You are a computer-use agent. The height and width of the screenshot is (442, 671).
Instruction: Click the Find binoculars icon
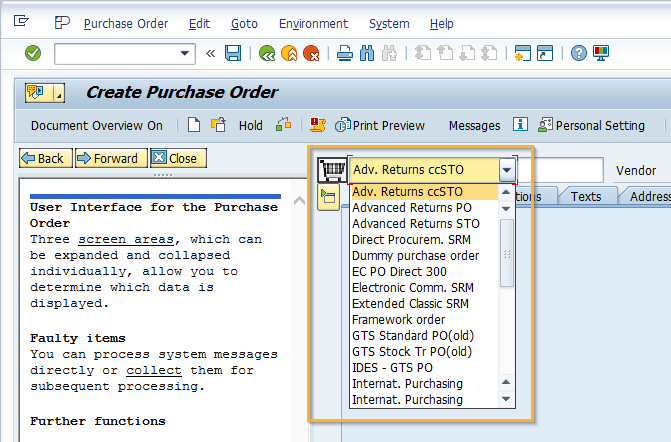tap(366, 53)
